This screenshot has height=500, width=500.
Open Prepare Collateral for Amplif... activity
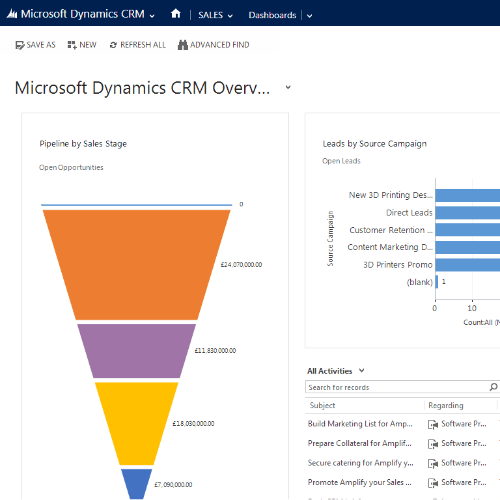click(x=359, y=443)
